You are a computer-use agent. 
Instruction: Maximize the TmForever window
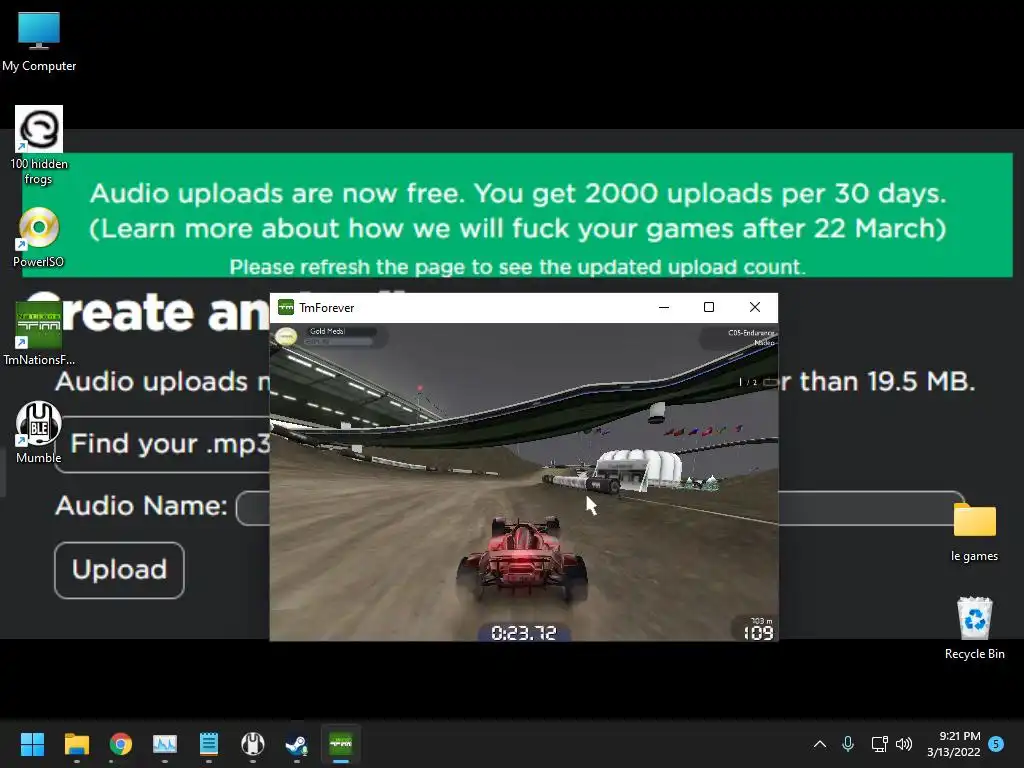709,307
